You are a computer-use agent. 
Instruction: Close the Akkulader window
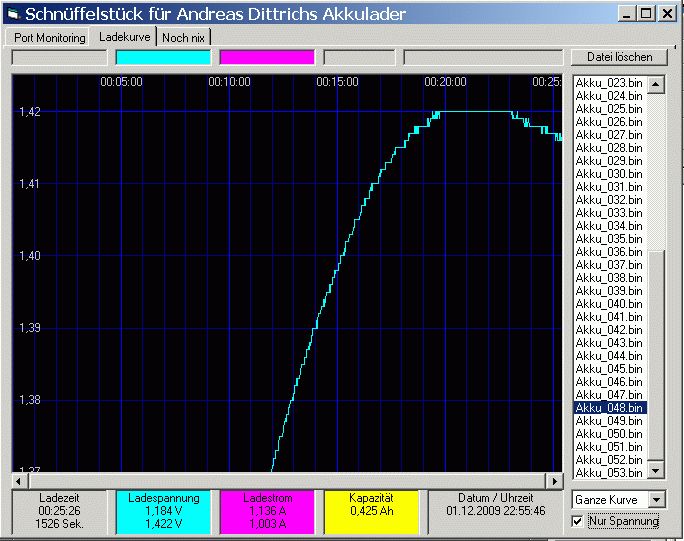pos(667,14)
